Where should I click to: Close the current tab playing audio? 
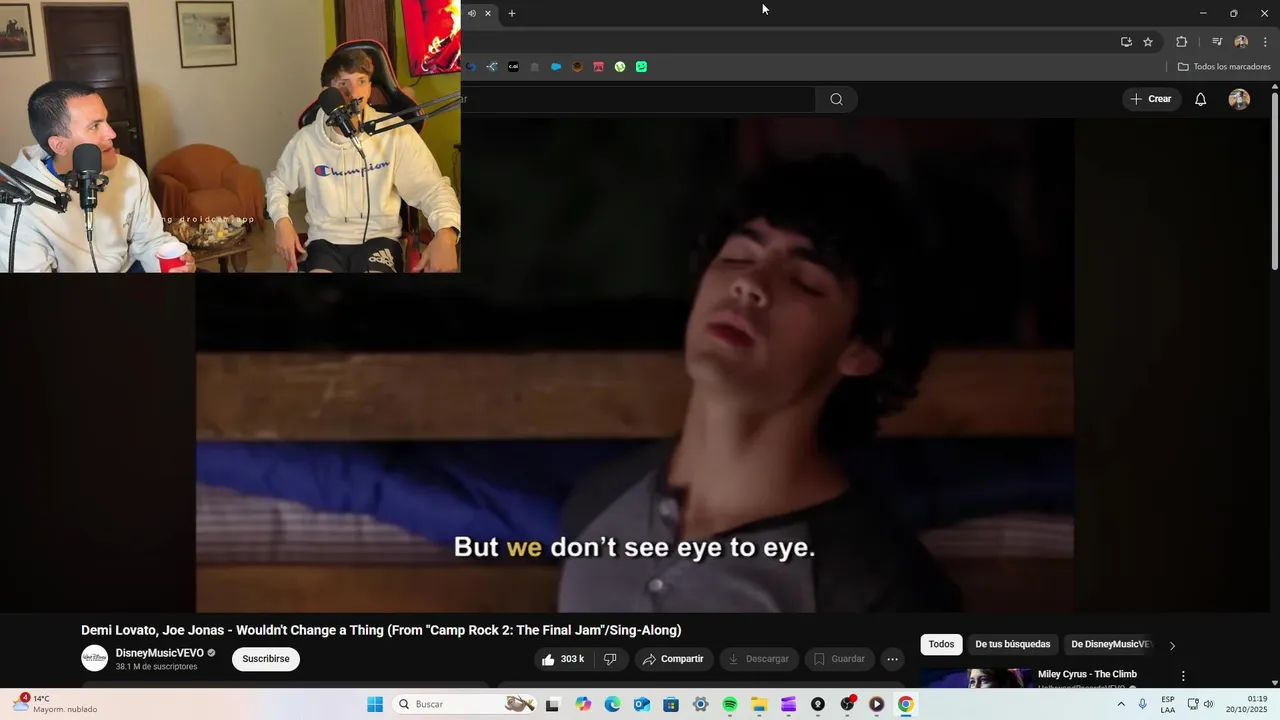click(x=488, y=13)
